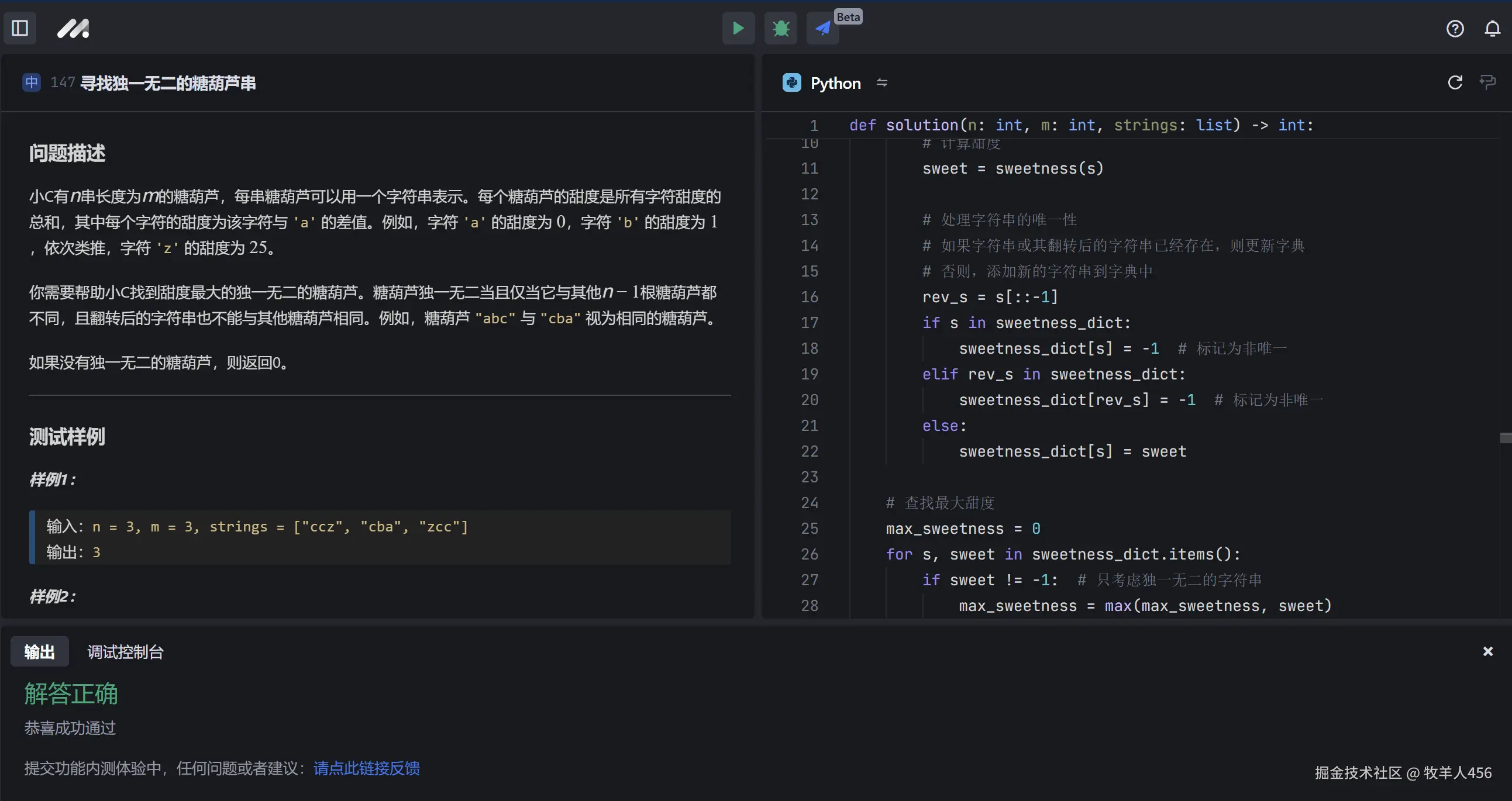This screenshot has width=1512, height=801.
Task: Open the debugger with the bug icon
Action: pyautogui.click(x=780, y=28)
